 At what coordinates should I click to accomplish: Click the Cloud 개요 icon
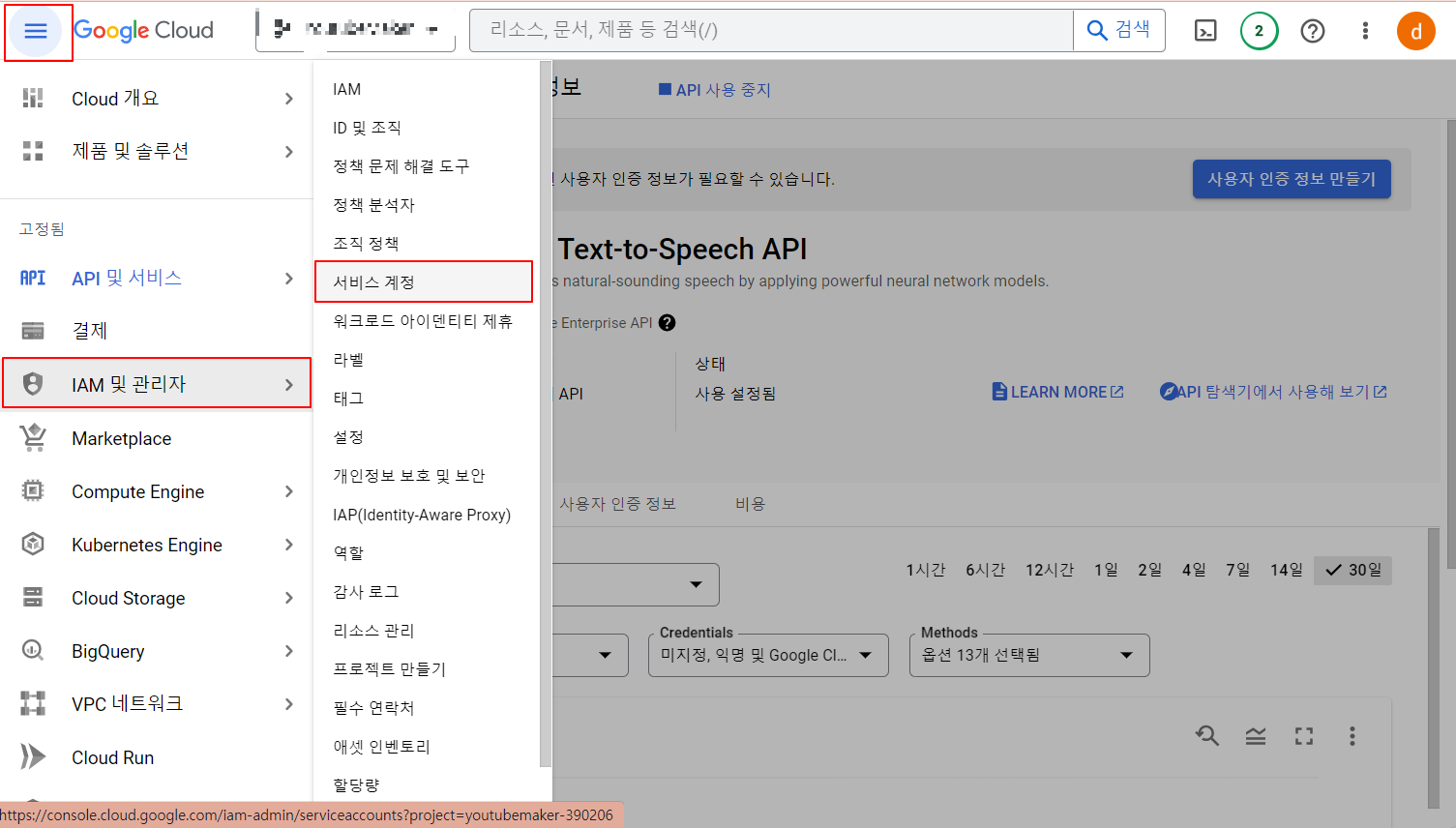pos(33,98)
